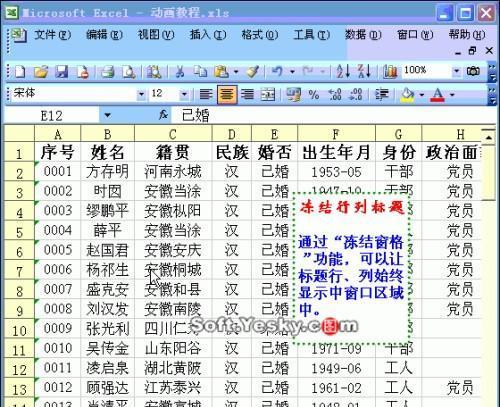Open the Chart Wizard icon

390,71
